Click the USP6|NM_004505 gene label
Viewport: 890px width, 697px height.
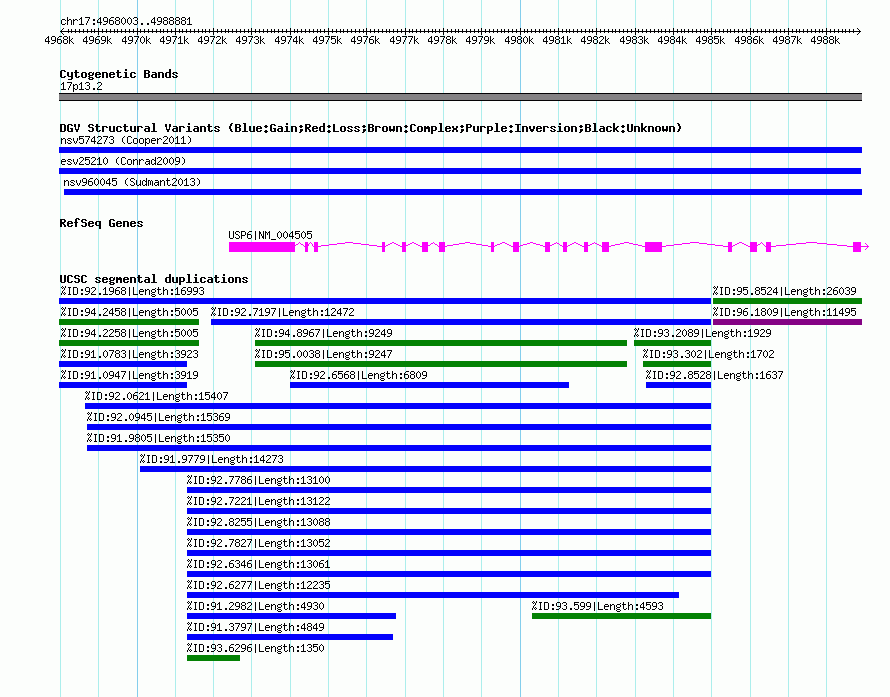[x=270, y=235]
